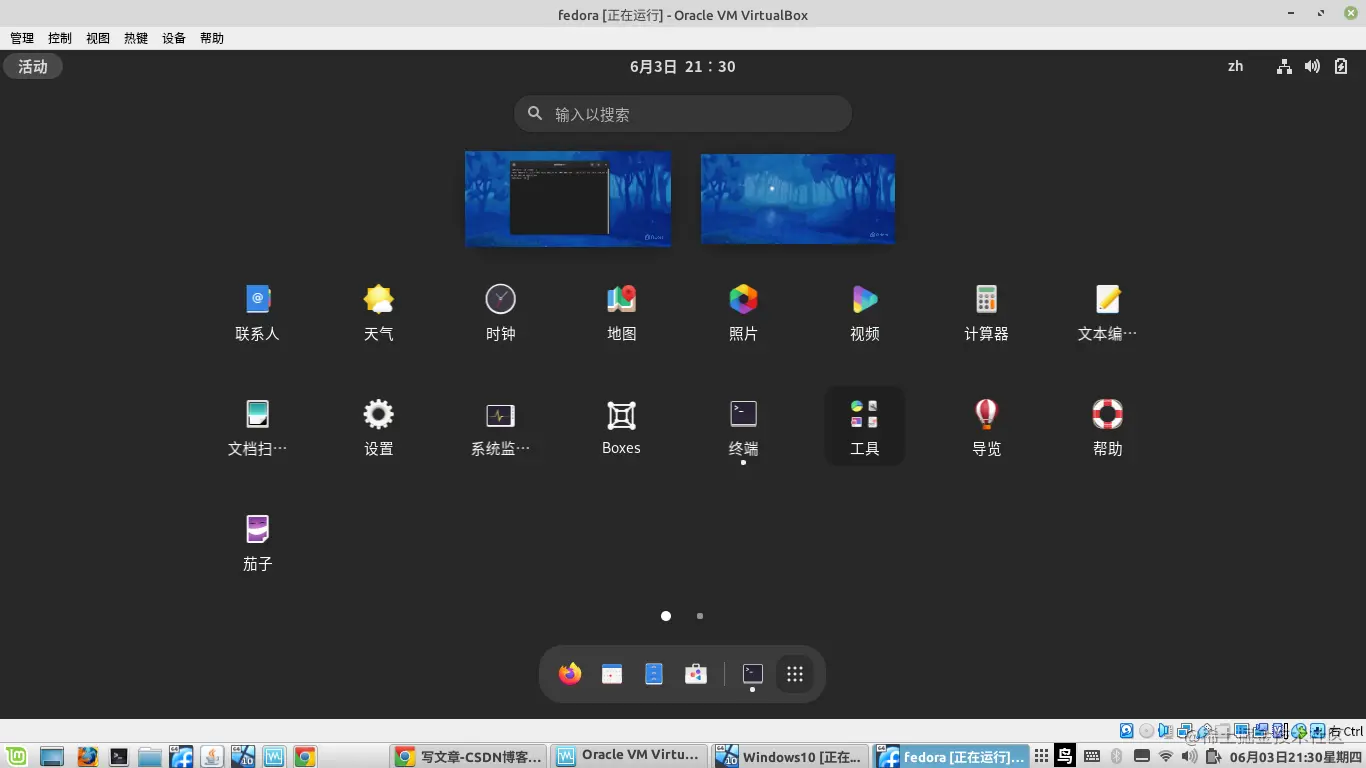
Task: Open 设置 (Settings) gear icon
Action: tap(379, 429)
